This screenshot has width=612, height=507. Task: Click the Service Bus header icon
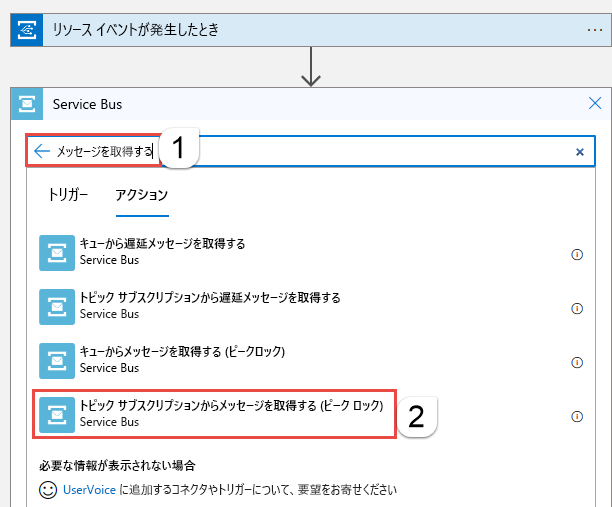coord(27,104)
